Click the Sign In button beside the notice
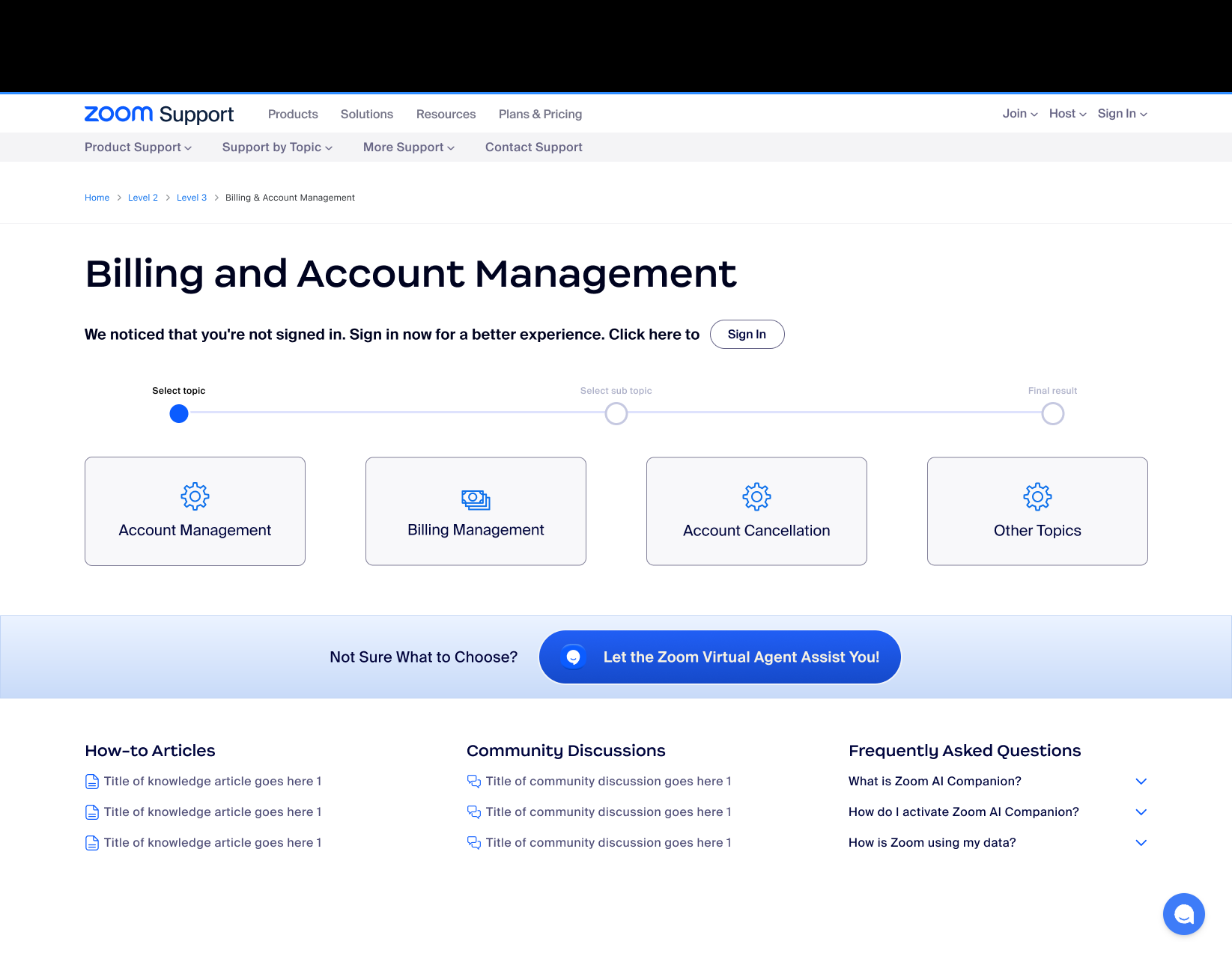The width and height of the screenshot is (1232, 965). coord(747,335)
